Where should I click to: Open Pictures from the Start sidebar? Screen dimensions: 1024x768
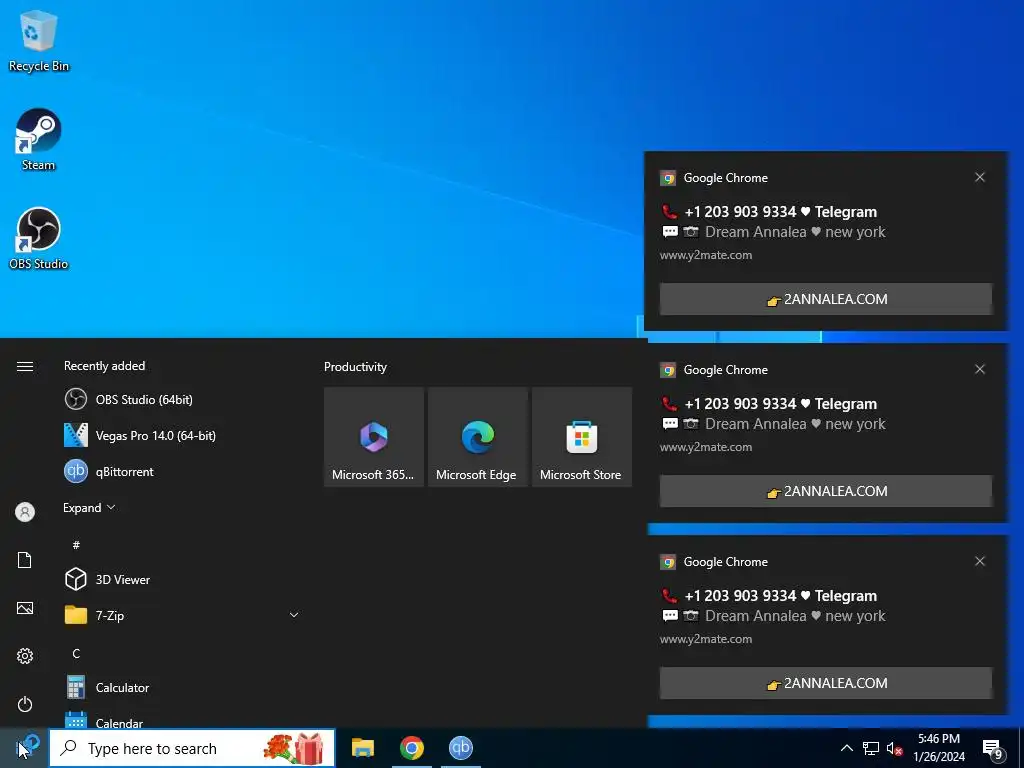pyautogui.click(x=25, y=609)
